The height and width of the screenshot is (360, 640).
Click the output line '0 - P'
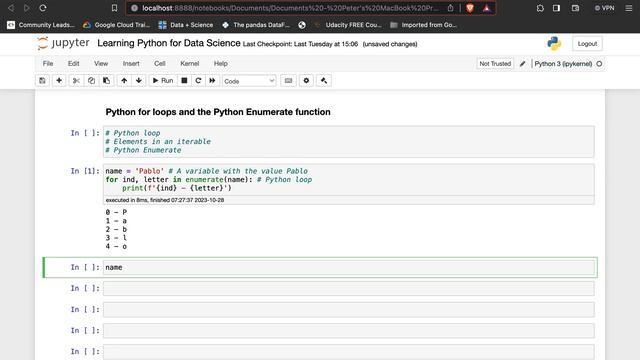click(116, 212)
